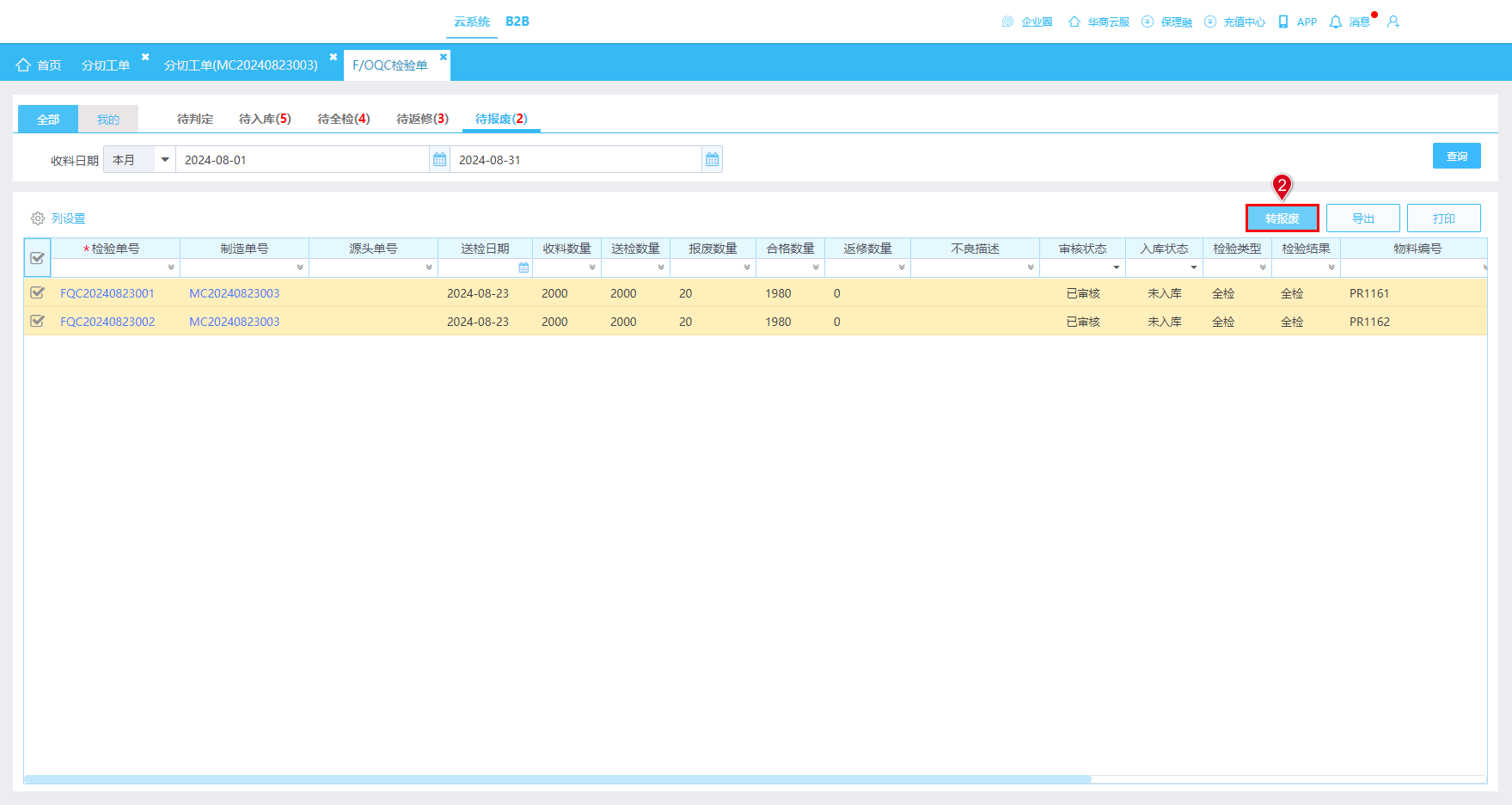The image size is (1512, 805).
Task: Open the 充值中心 icon link
Action: pyautogui.click(x=1210, y=22)
